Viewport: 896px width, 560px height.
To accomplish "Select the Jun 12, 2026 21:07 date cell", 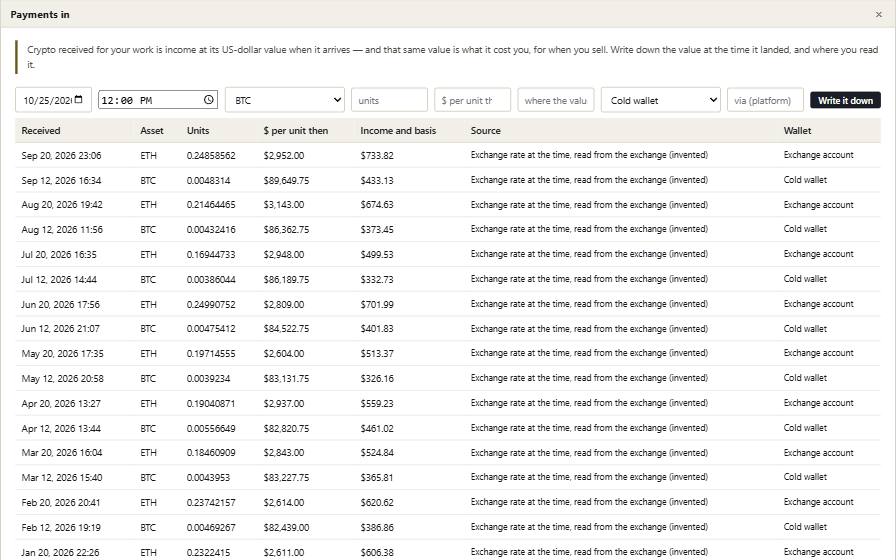I will [60, 329].
